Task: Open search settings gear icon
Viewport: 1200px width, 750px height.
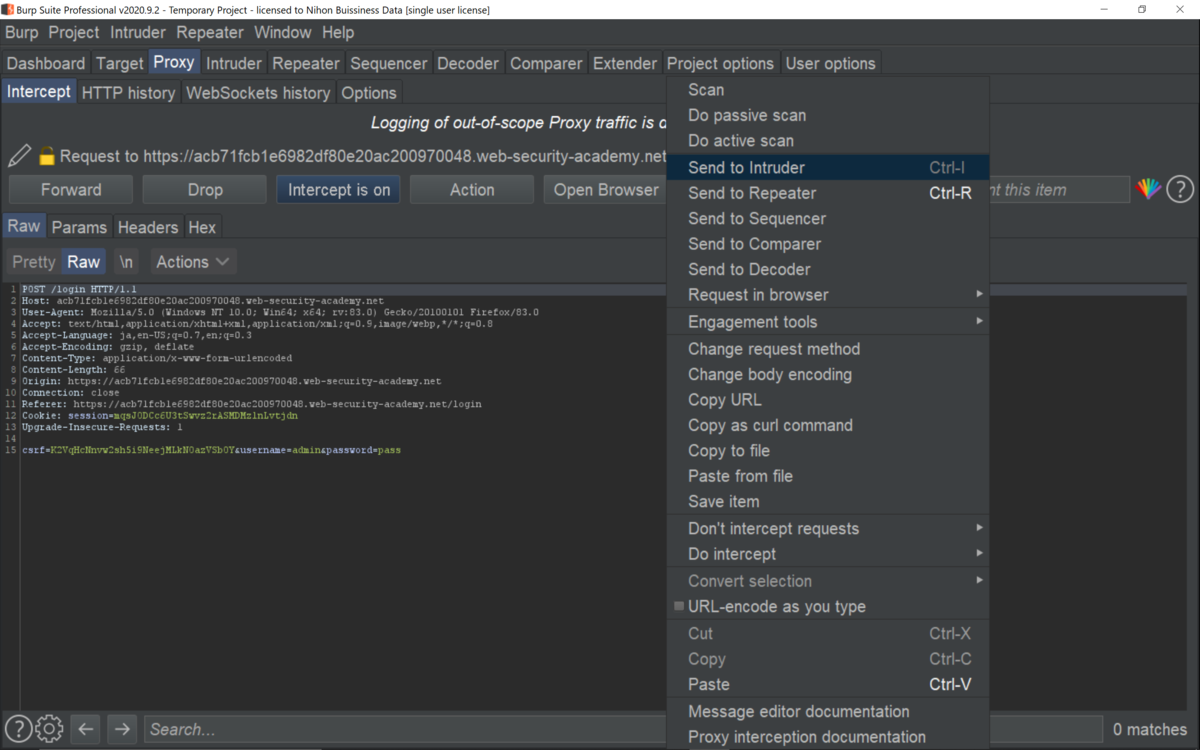Action: [x=49, y=729]
